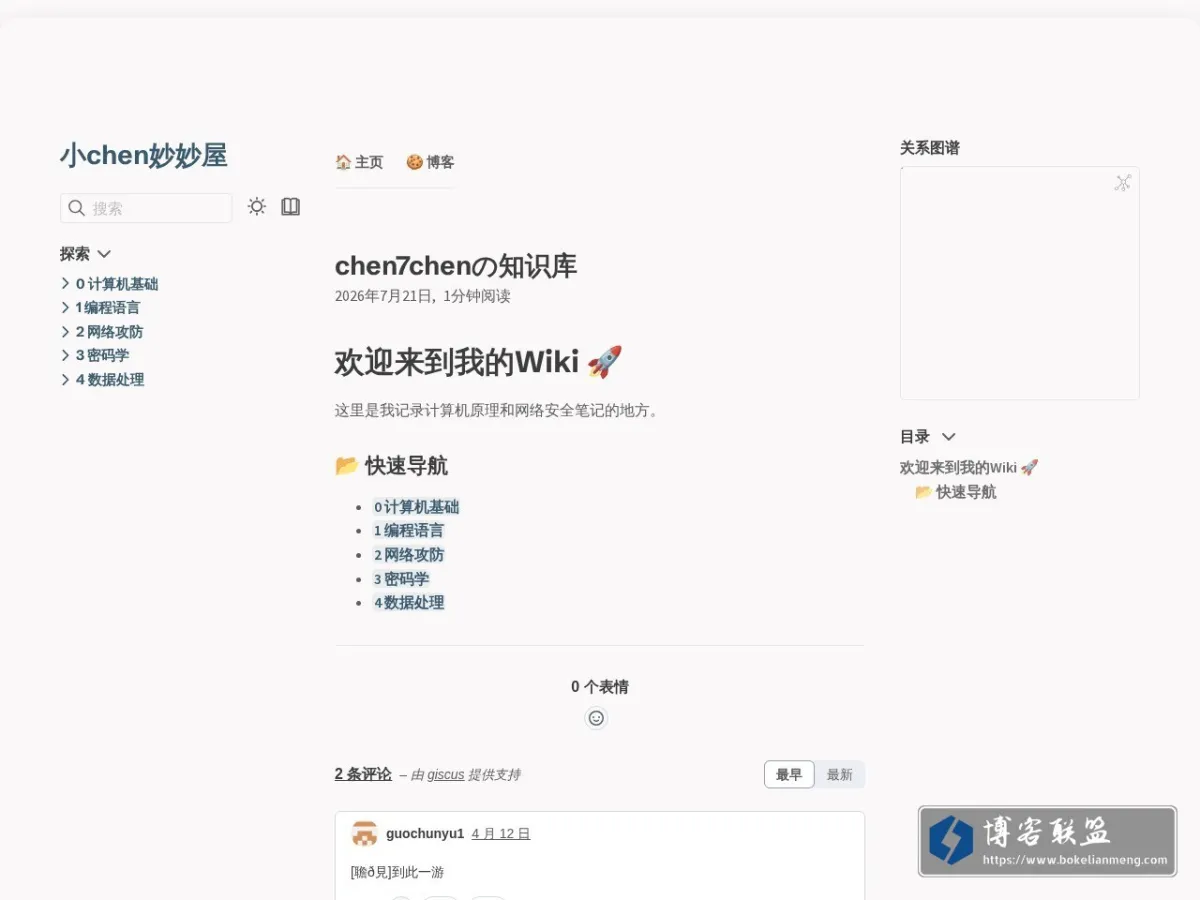Viewport: 1200px width, 900px height.
Task: Click inside the 关系图谱 graph panel
Action: tap(1019, 284)
